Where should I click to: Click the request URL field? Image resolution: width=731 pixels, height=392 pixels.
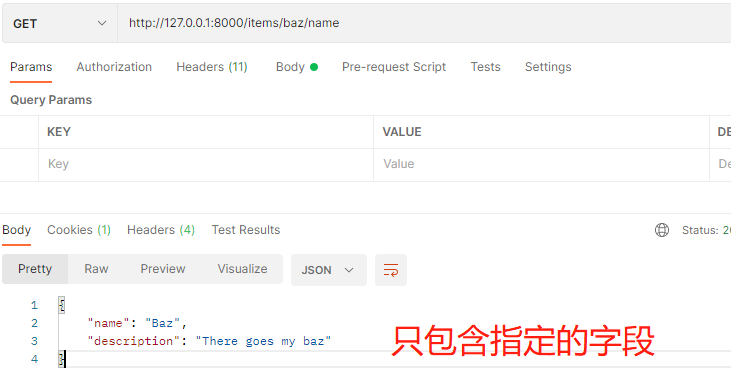point(424,23)
